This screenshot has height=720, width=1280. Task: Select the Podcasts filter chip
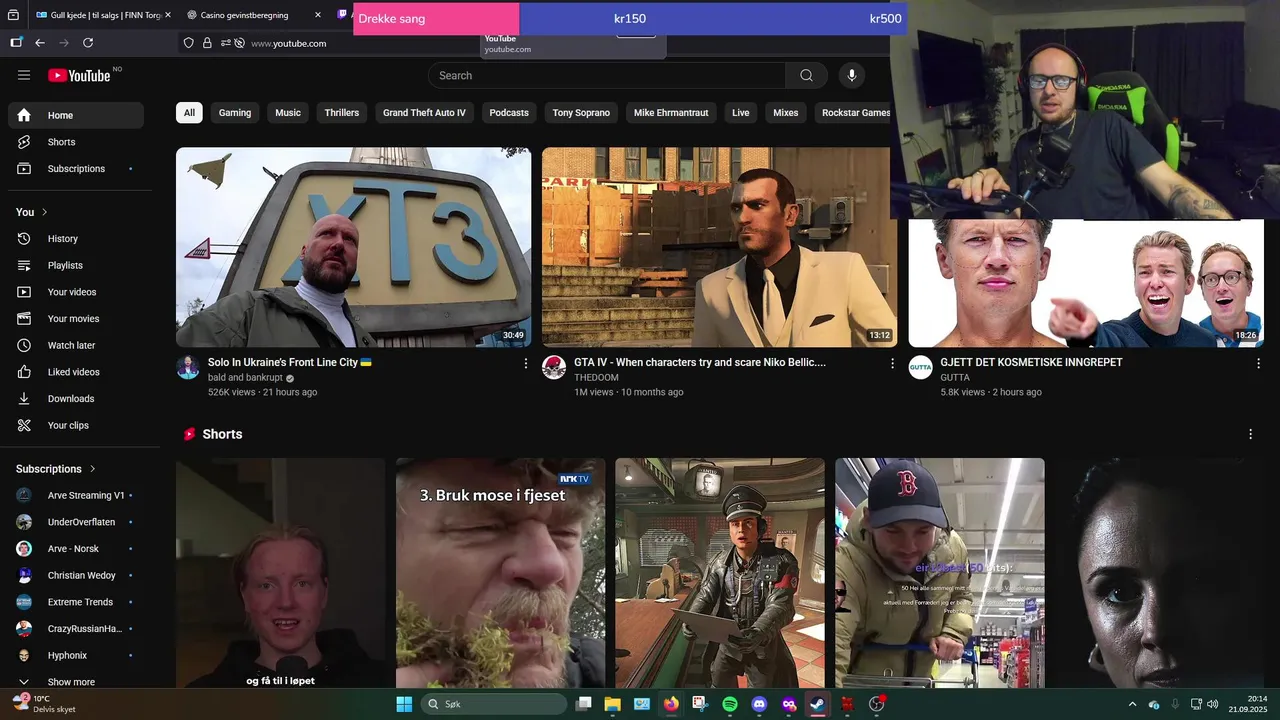[509, 113]
